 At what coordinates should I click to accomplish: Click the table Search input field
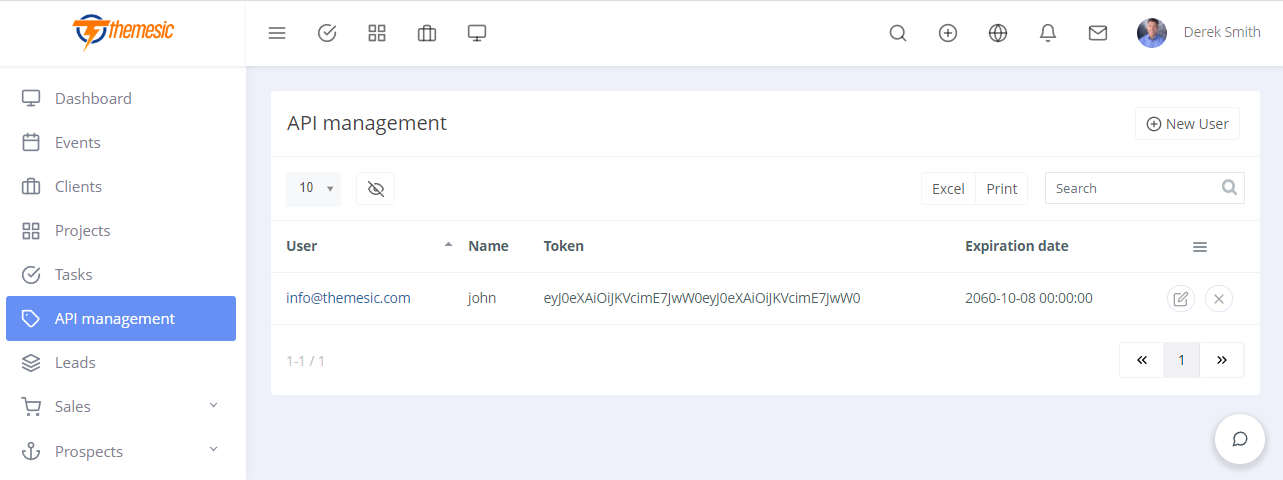[x=1132, y=188]
